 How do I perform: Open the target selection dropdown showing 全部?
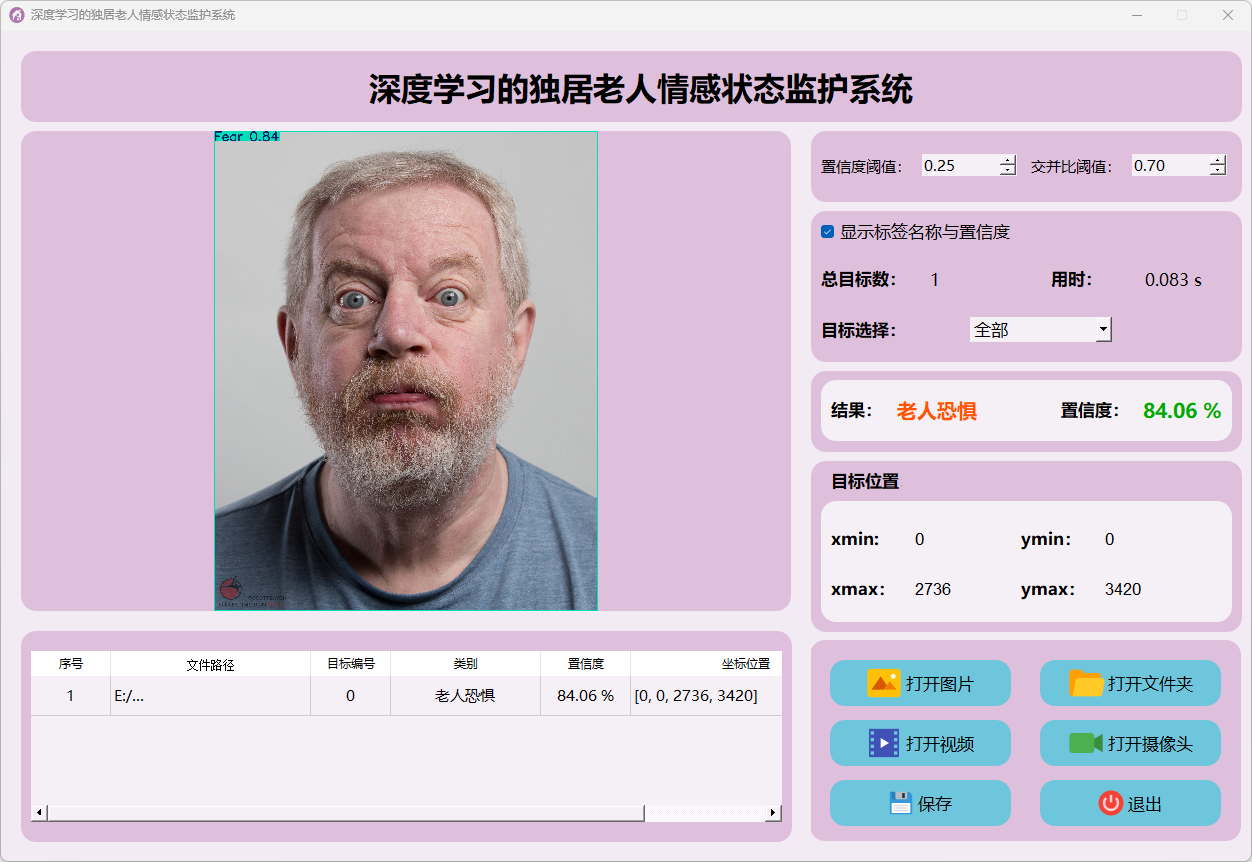(x=1040, y=329)
